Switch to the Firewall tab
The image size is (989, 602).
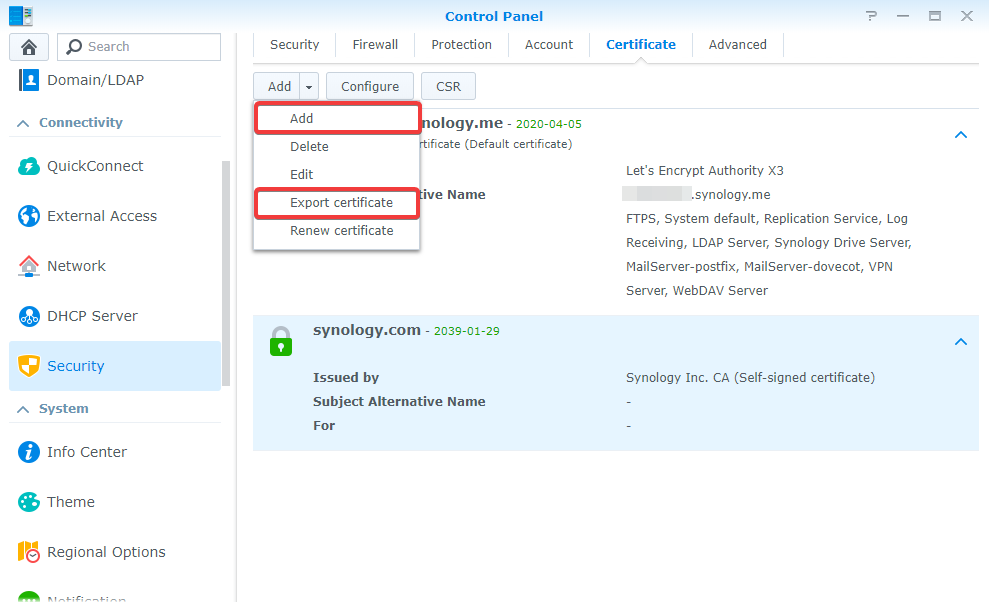coord(375,45)
